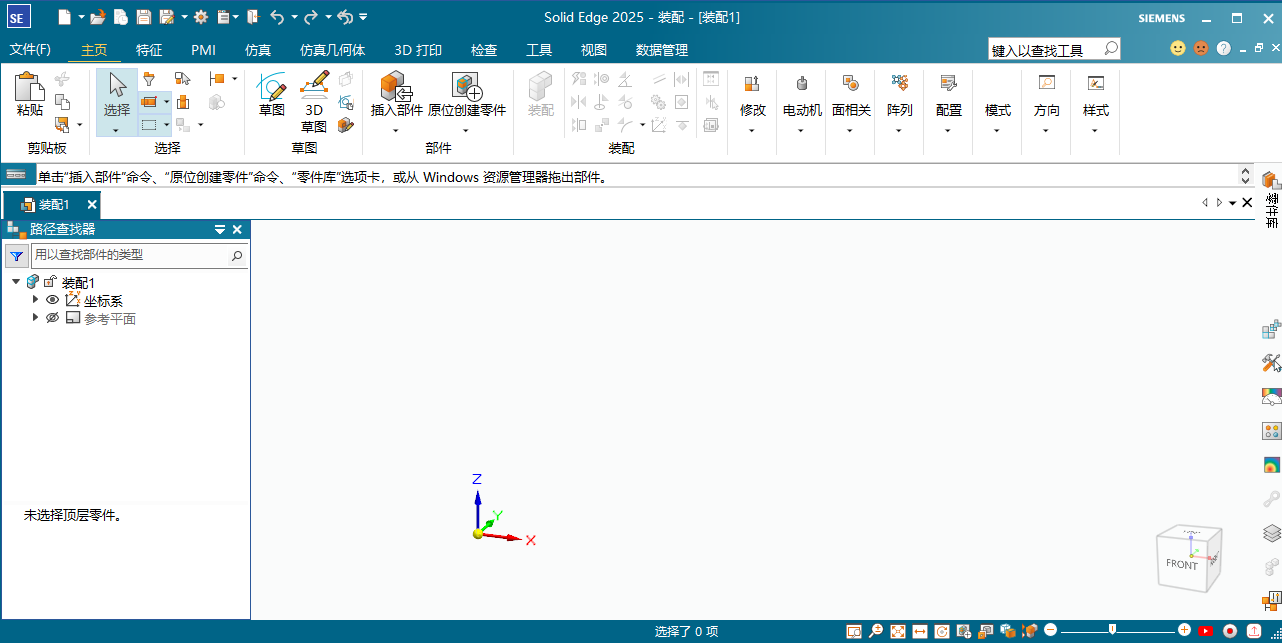
Task: Switch to the 3D 打印 ribbon tab
Action: [x=418, y=50]
